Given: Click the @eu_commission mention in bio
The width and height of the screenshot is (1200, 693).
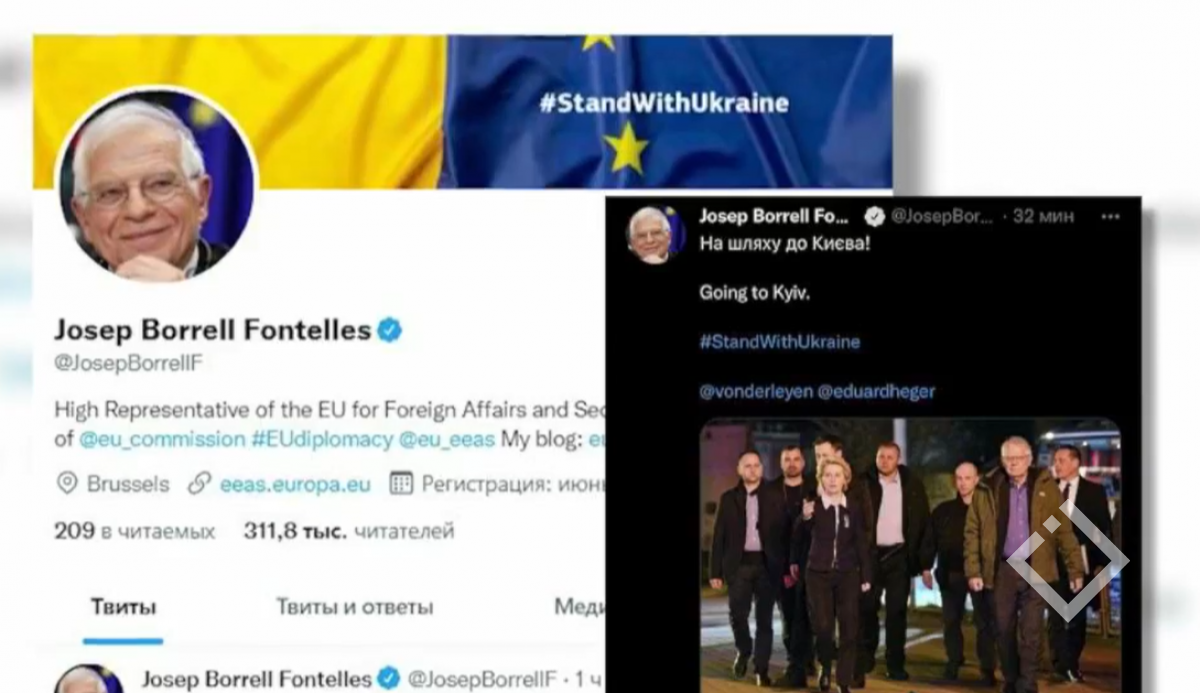Looking at the screenshot, I should tap(162, 439).
